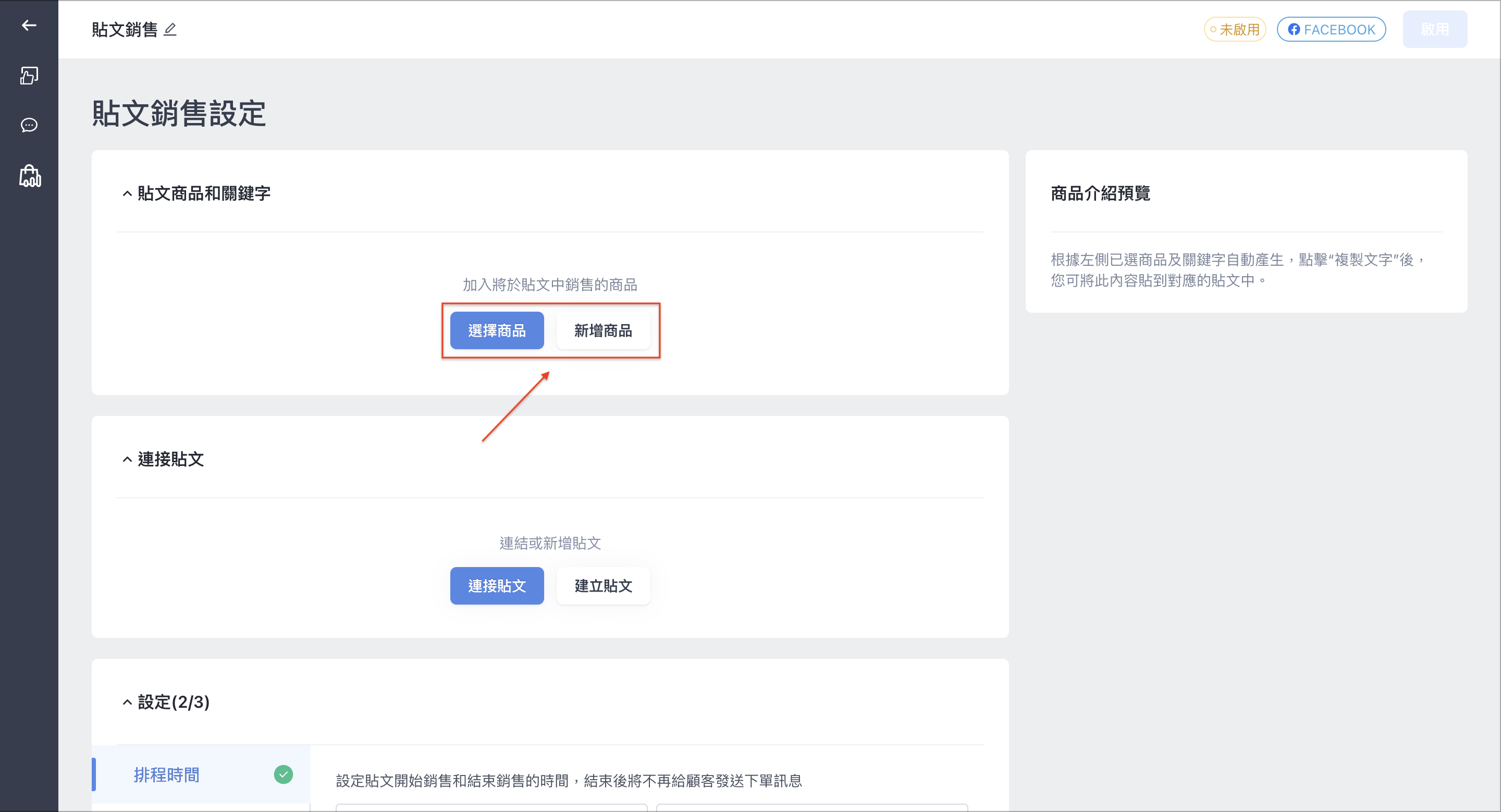This screenshot has width=1501, height=812.
Task: Click 選擇商品 button
Action: [497, 330]
